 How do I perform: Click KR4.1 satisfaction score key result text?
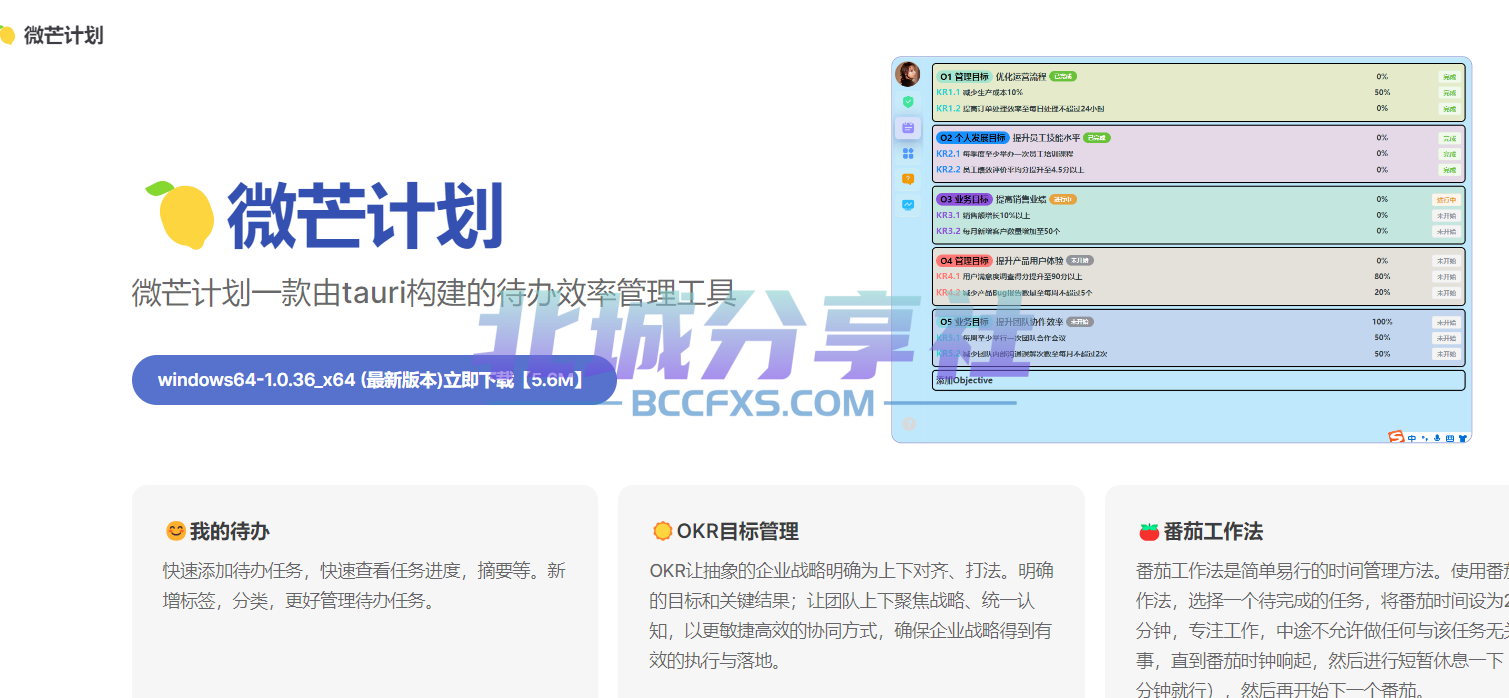click(x=1009, y=276)
